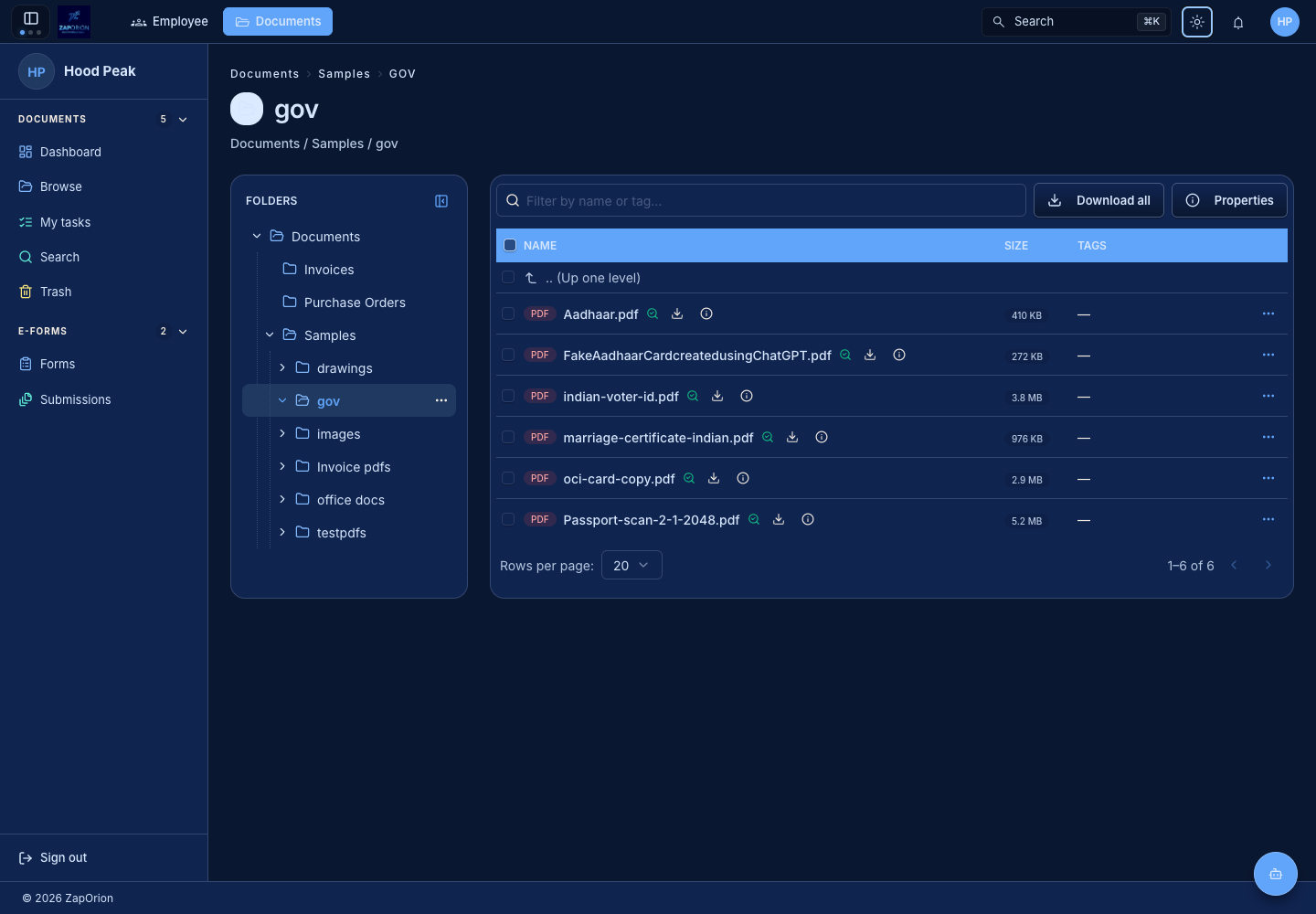Show info for oci-card-copy.pdf

tap(743, 478)
